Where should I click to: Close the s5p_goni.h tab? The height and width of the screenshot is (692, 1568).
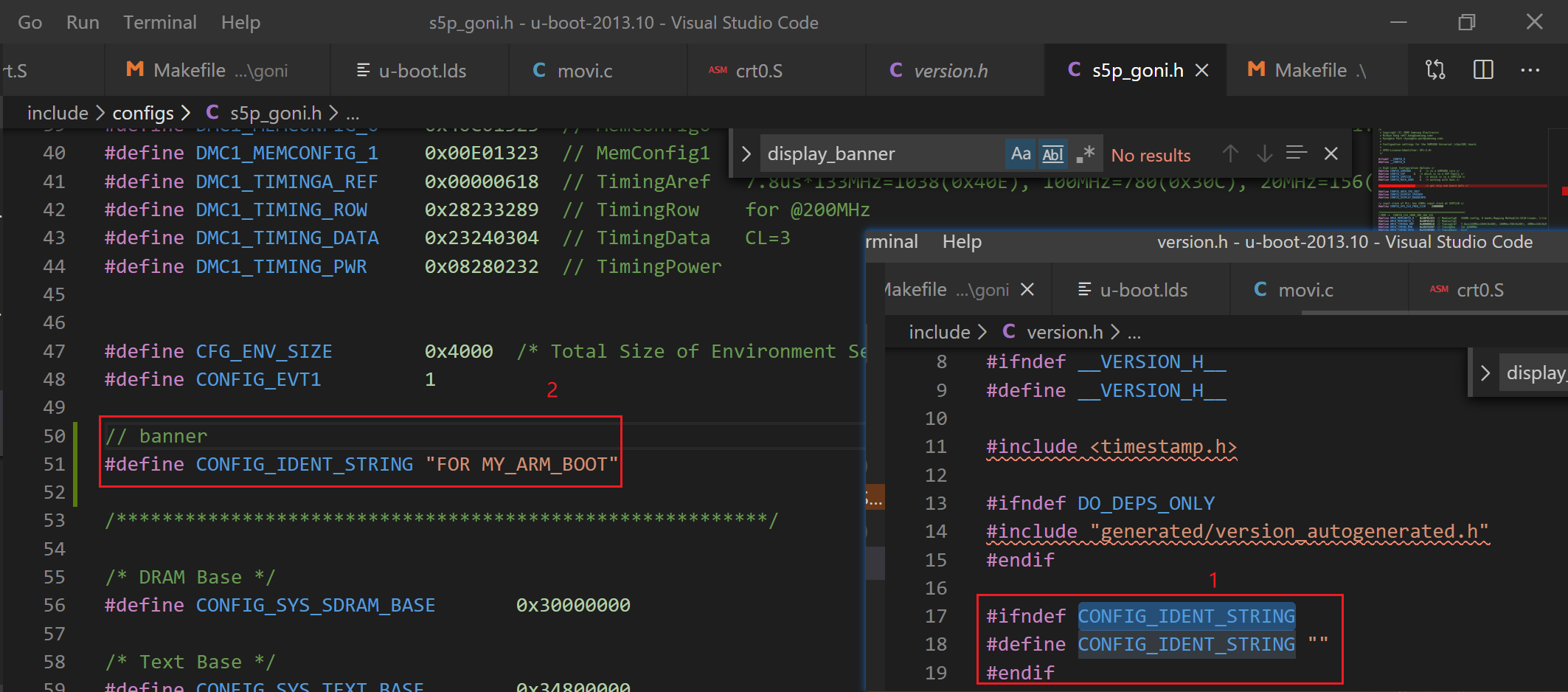1201,70
